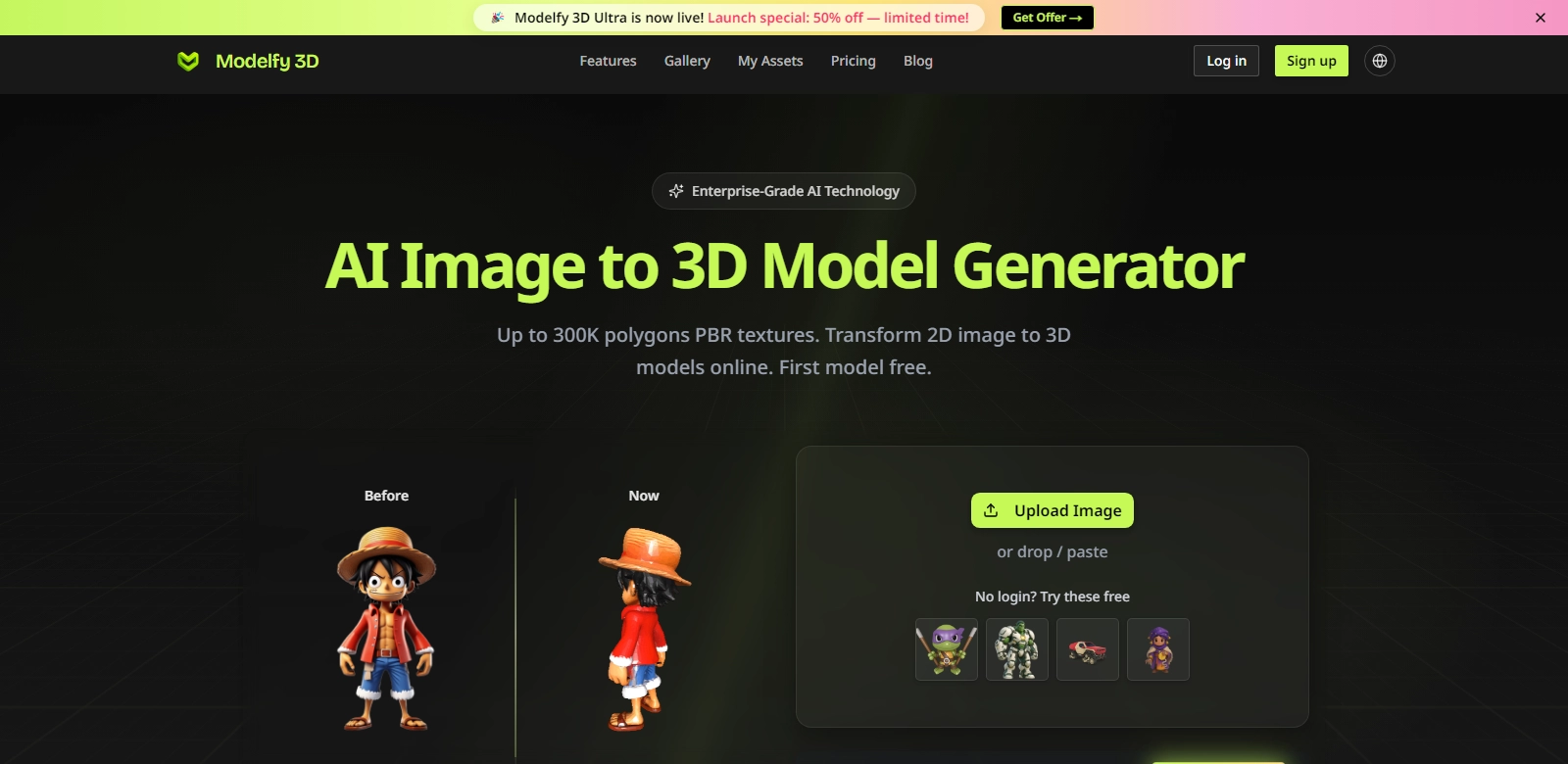Click the AI Image to 3D Model Generator heading
The height and width of the screenshot is (764, 1568).
pyautogui.click(x=784, y=265)
